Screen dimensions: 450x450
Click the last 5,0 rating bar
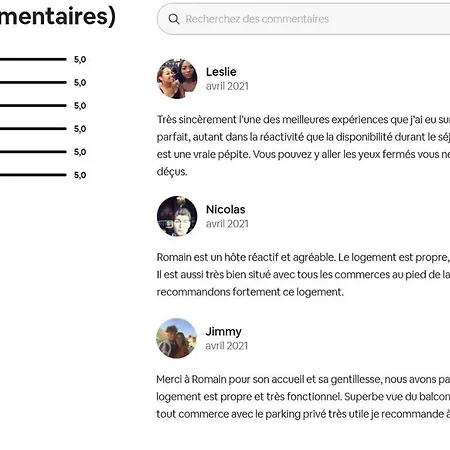[x=33, y=175]
